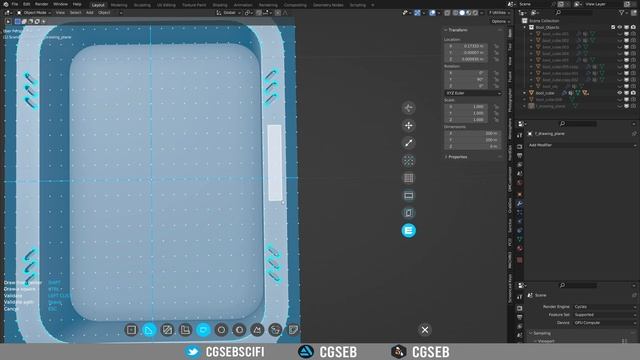
Task: Open the Render menu
Action: click(x=42, y=4)
